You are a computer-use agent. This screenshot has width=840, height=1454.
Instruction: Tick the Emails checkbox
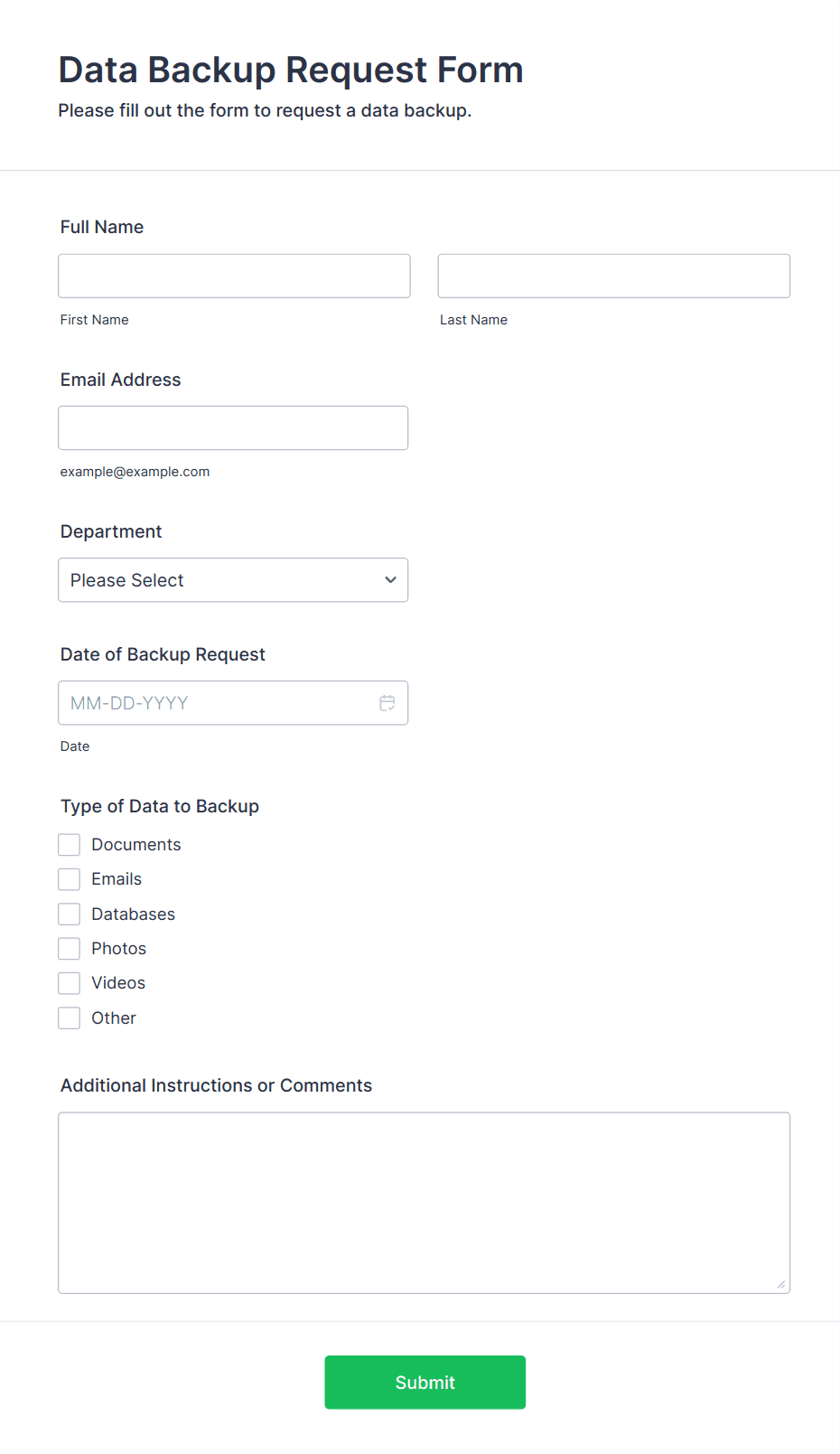70,879
